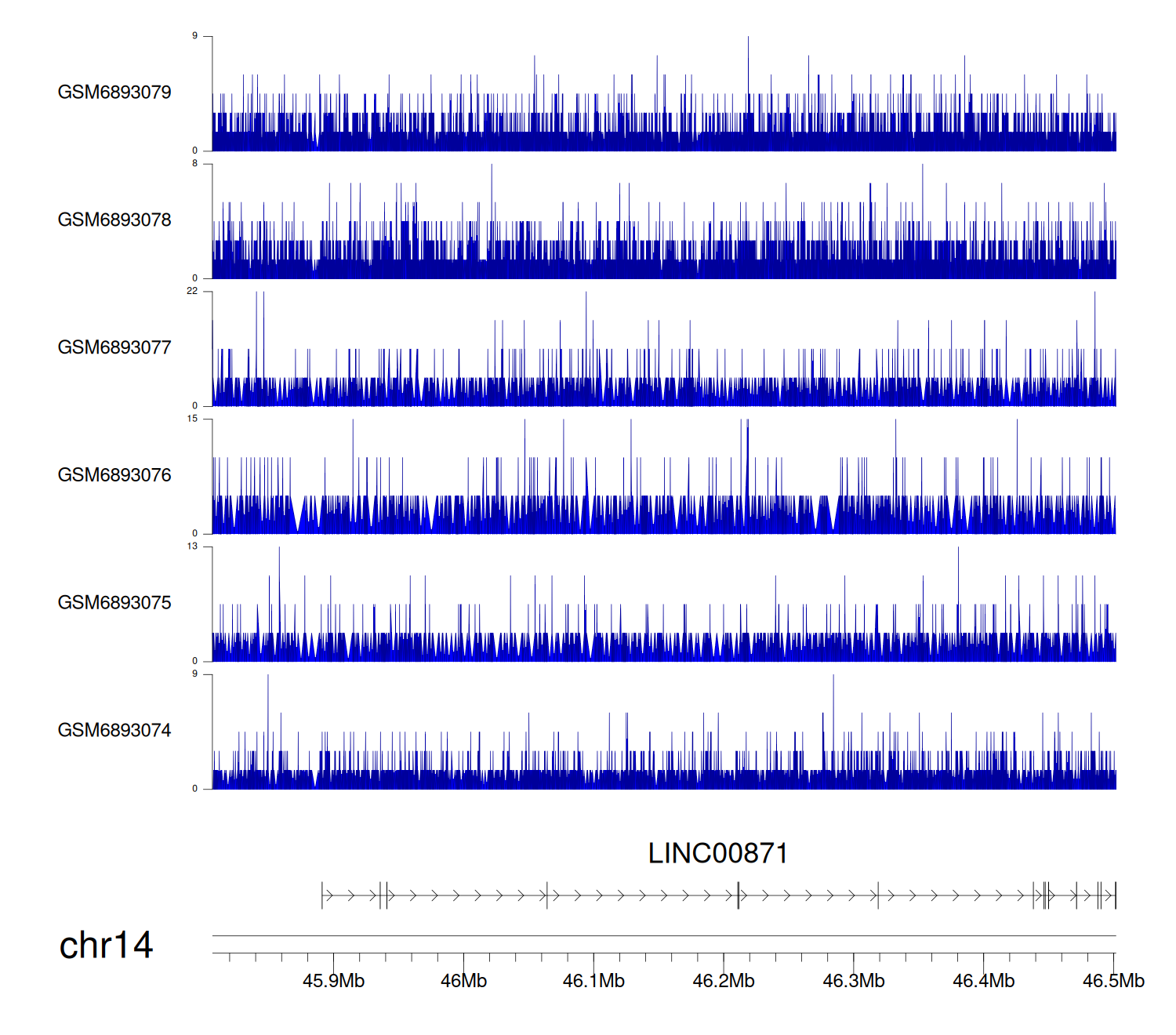Click the 45.9Mb axis position label
The width and height of the screenshot is (1176, 1035).
click(333, 982)
